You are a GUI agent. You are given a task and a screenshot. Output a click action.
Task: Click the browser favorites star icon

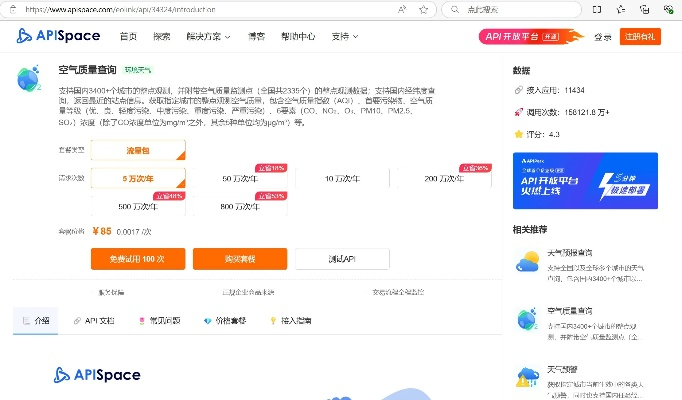[x=425, y=9]
